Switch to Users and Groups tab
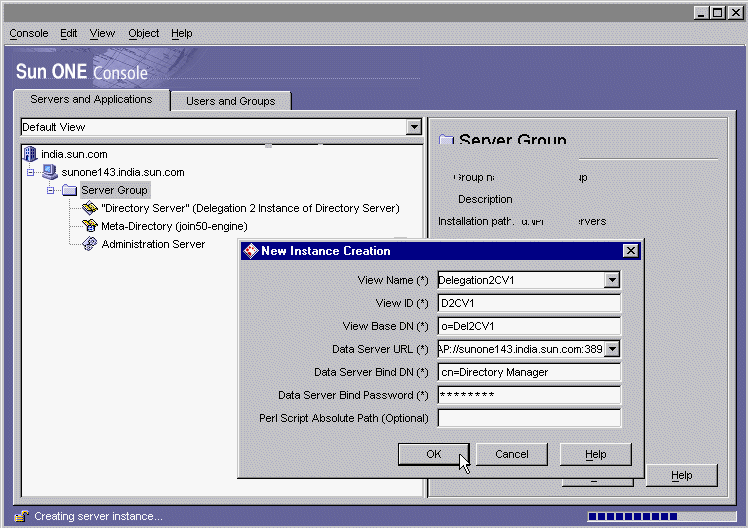 (230, 101)
